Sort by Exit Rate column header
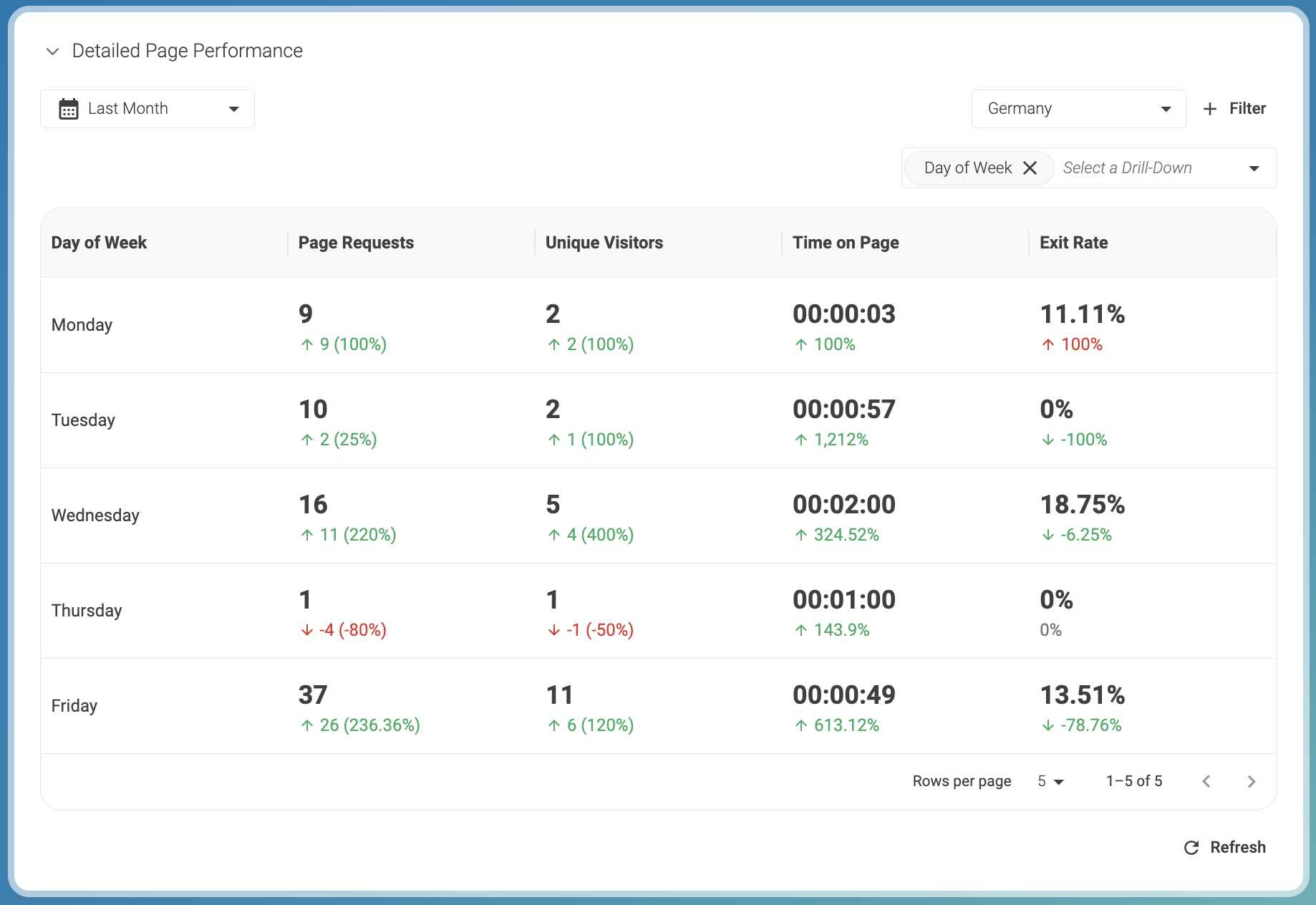This screenshot has width=1316, height=905. coord(1073,243)
